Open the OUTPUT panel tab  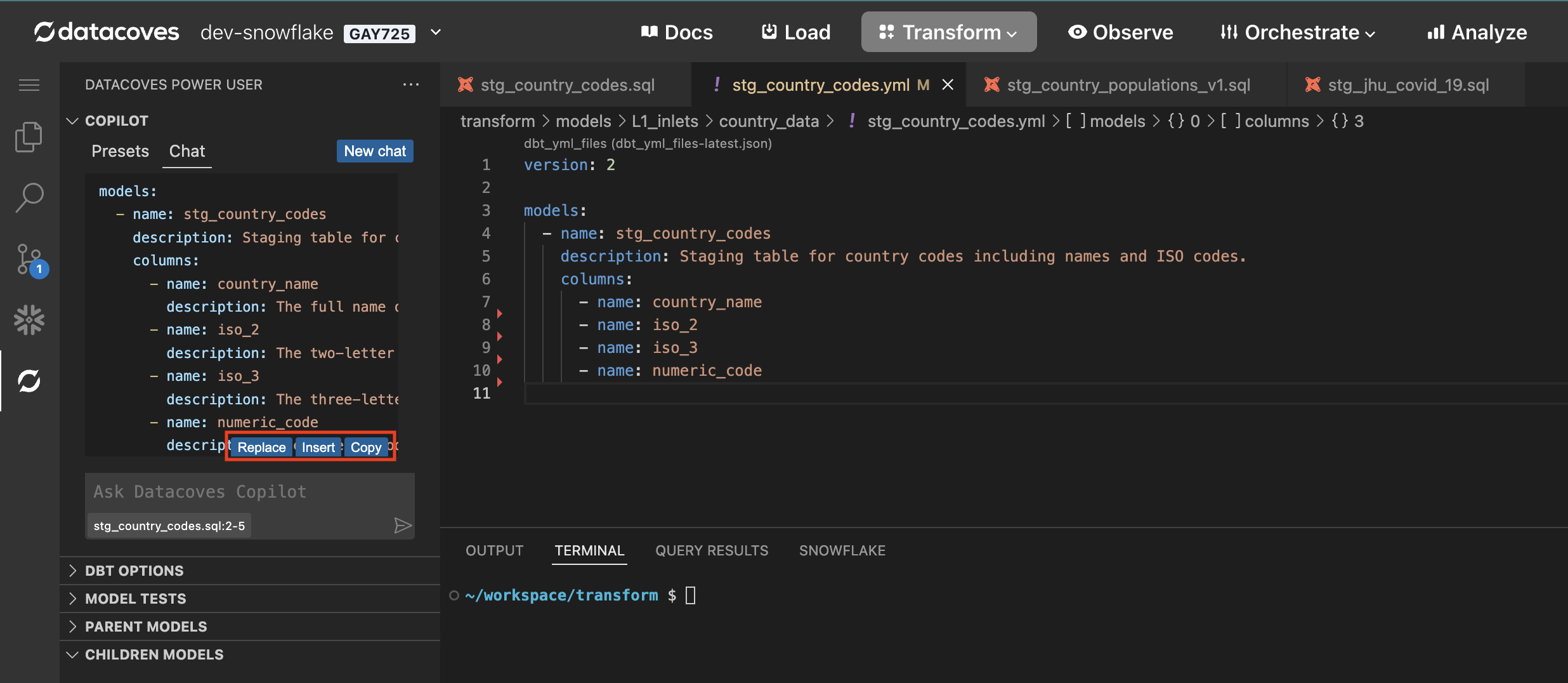495,550
